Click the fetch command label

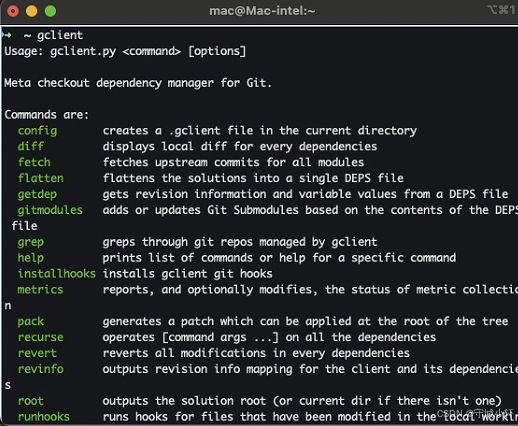34,162
